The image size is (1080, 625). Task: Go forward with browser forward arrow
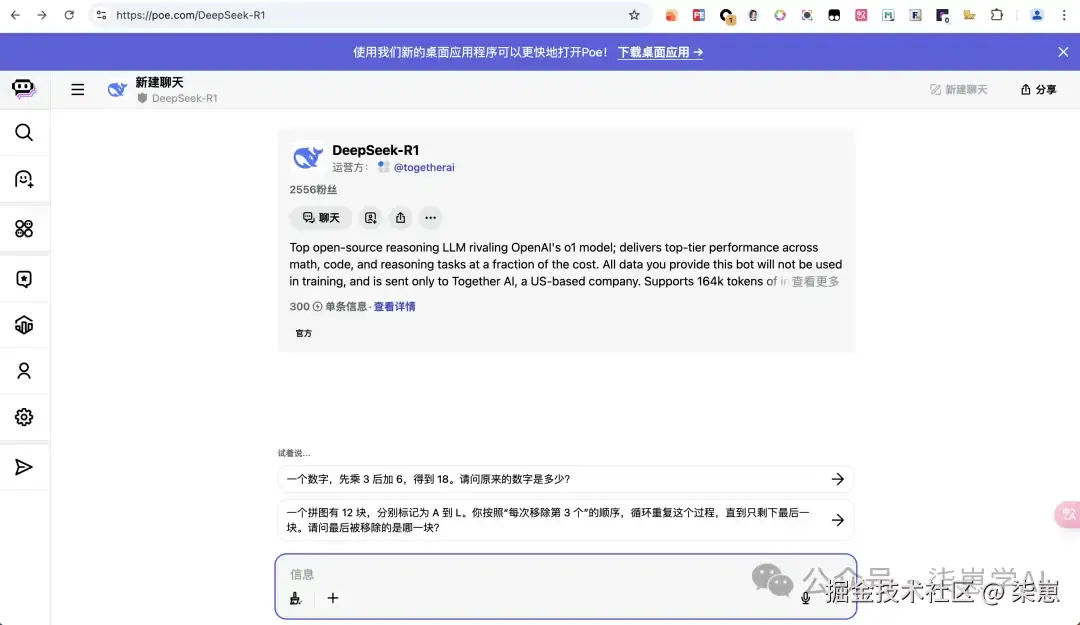click(x=42, y=15)
